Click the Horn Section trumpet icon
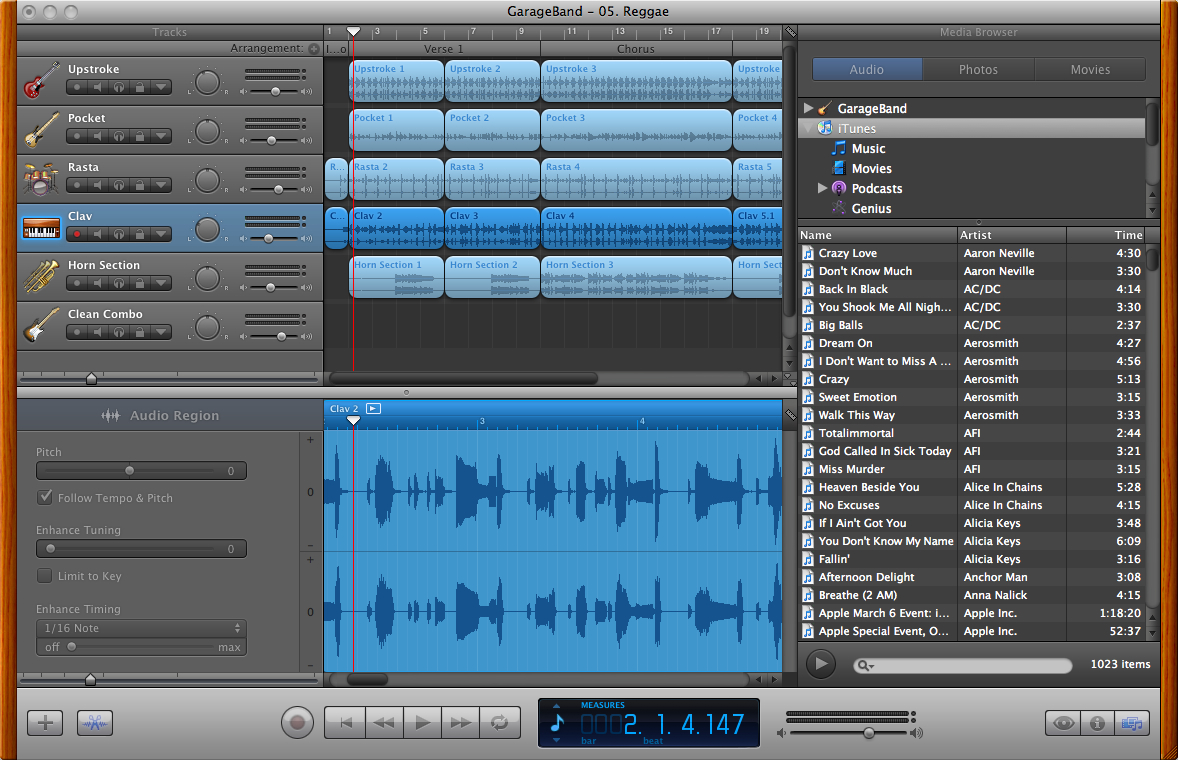Viewport: 1178px width, 760px height. pyautogui.click(x=41, y=276)
